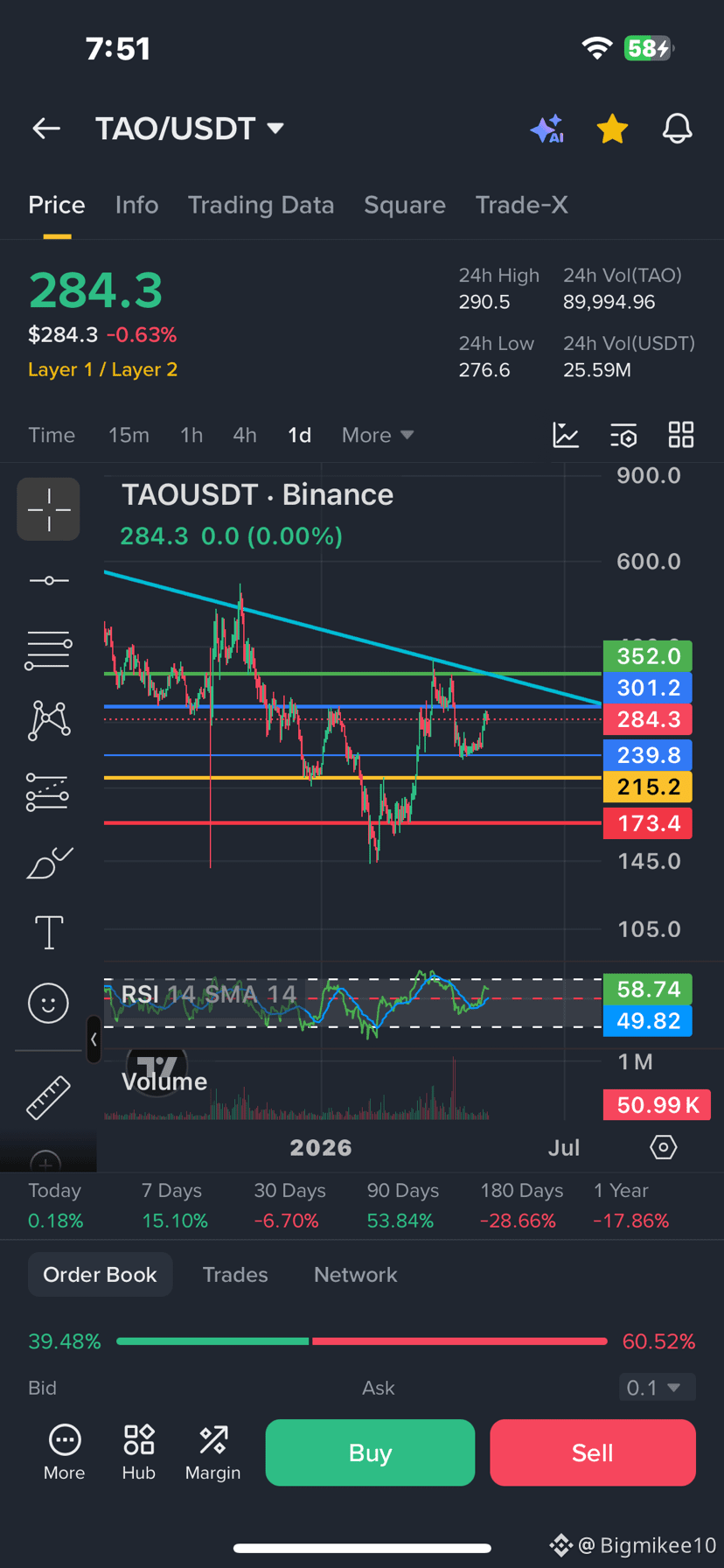Select the 4h interval

point(245,435)
